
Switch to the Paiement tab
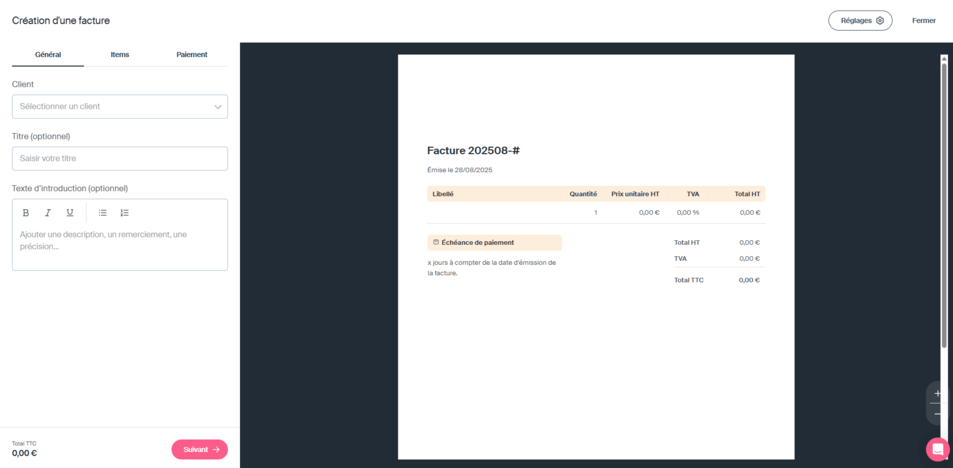click(x=192, y=54)
